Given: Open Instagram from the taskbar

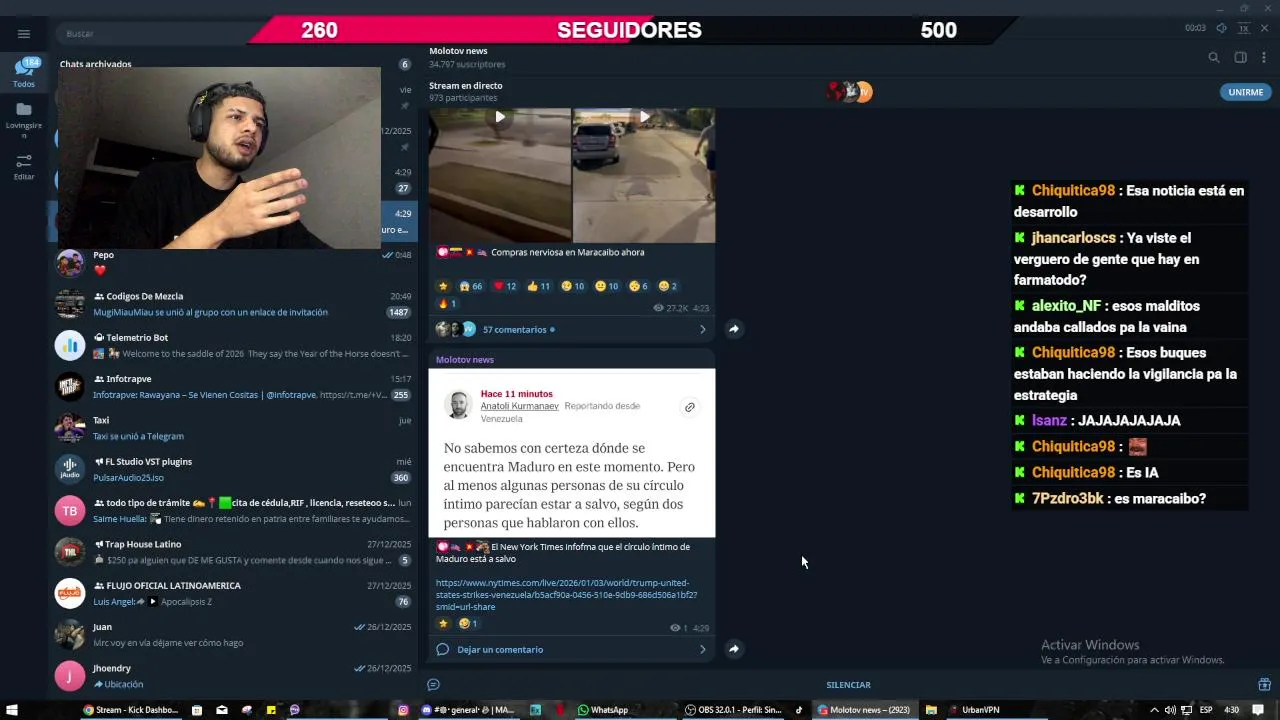Looking at the screenshot, I should click(403, 710).
